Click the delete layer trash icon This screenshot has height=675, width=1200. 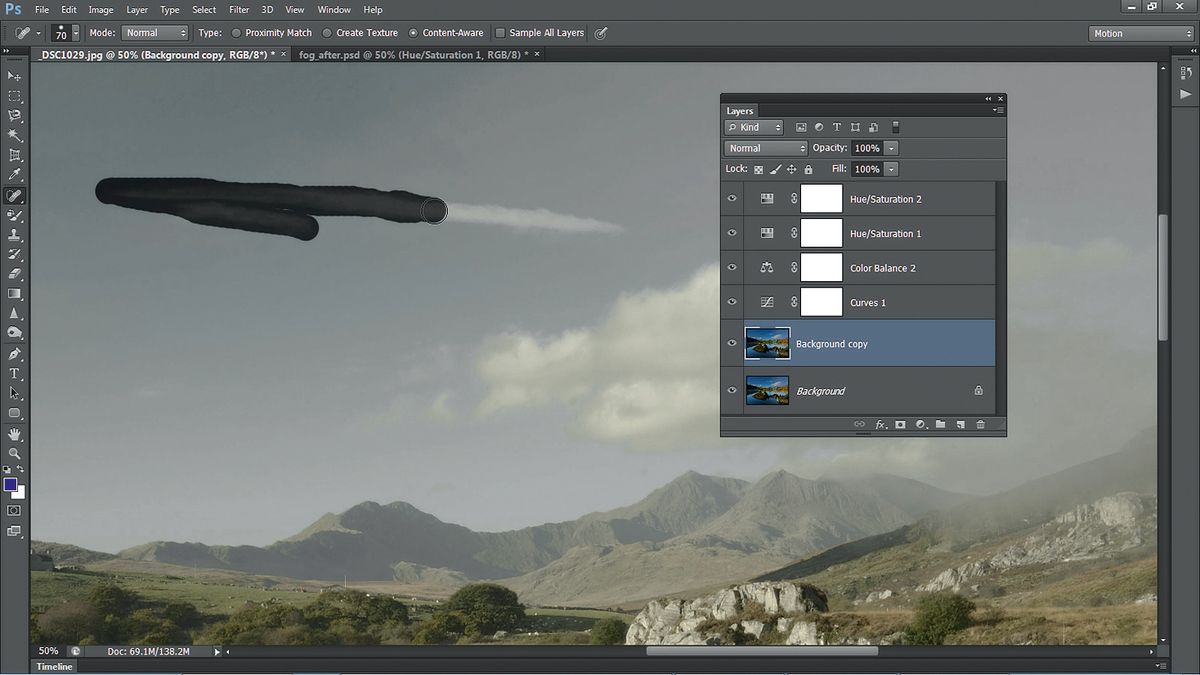(x=980, y=425)
